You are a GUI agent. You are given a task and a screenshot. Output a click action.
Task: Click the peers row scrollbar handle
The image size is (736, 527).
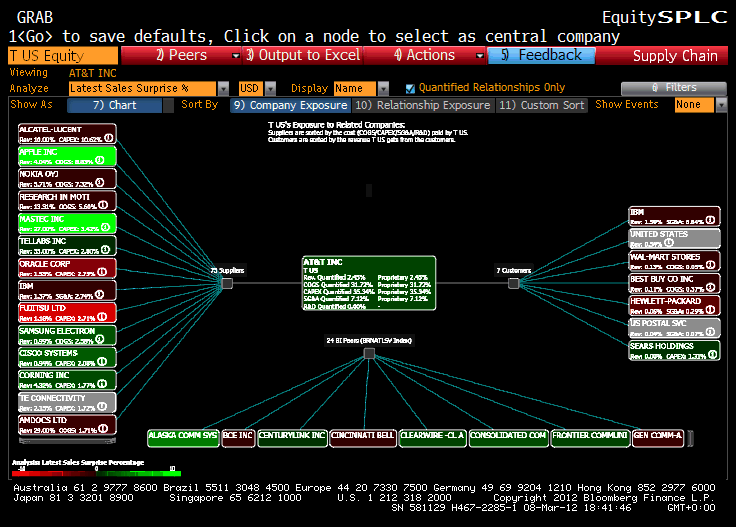coord(690,438)
